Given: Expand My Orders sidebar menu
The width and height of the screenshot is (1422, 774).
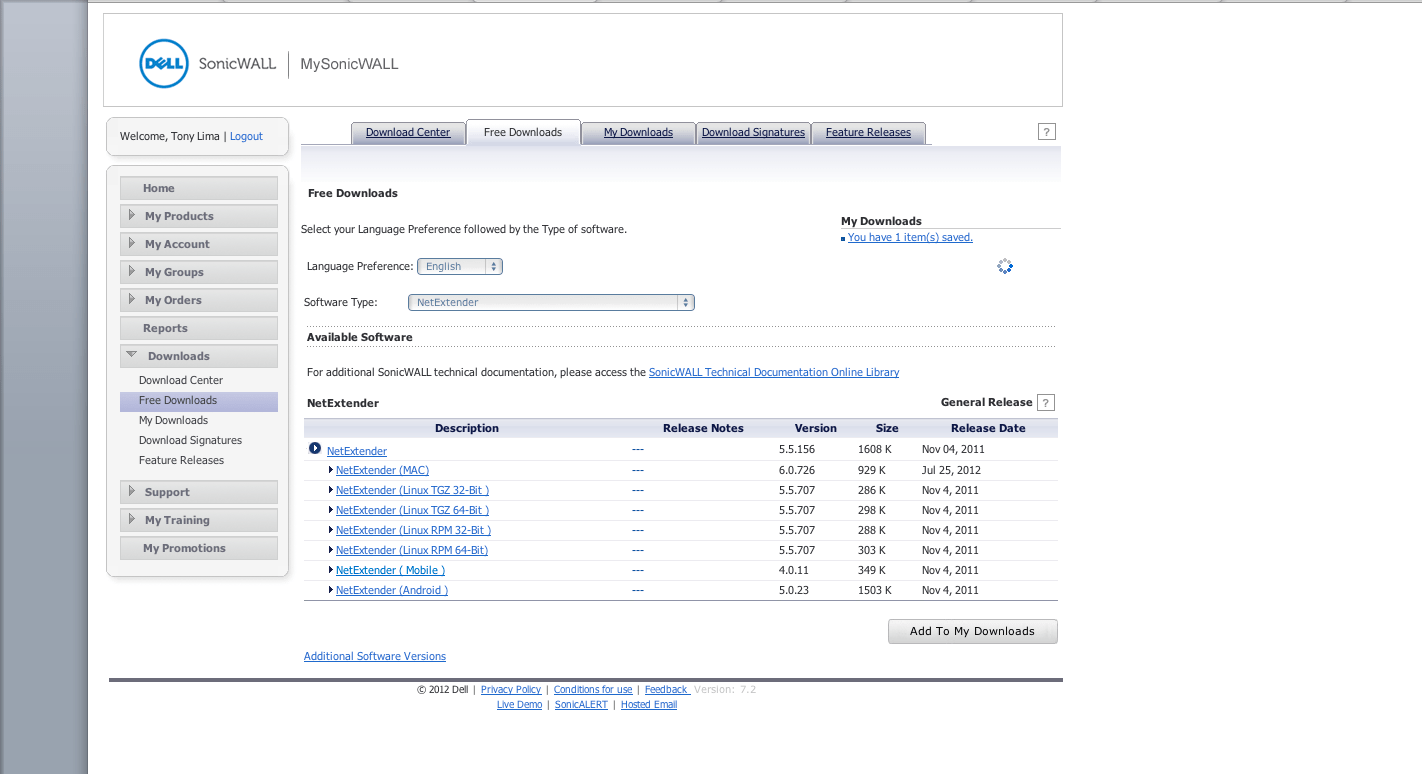Looking at the screenshot, I should pos(199,300).
